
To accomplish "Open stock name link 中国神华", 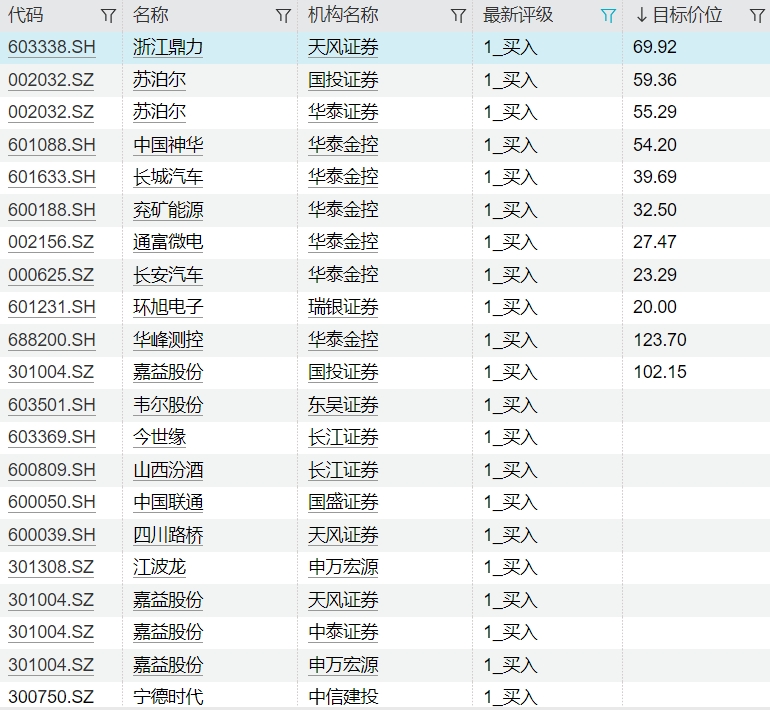I will click(x=168, y=145).
